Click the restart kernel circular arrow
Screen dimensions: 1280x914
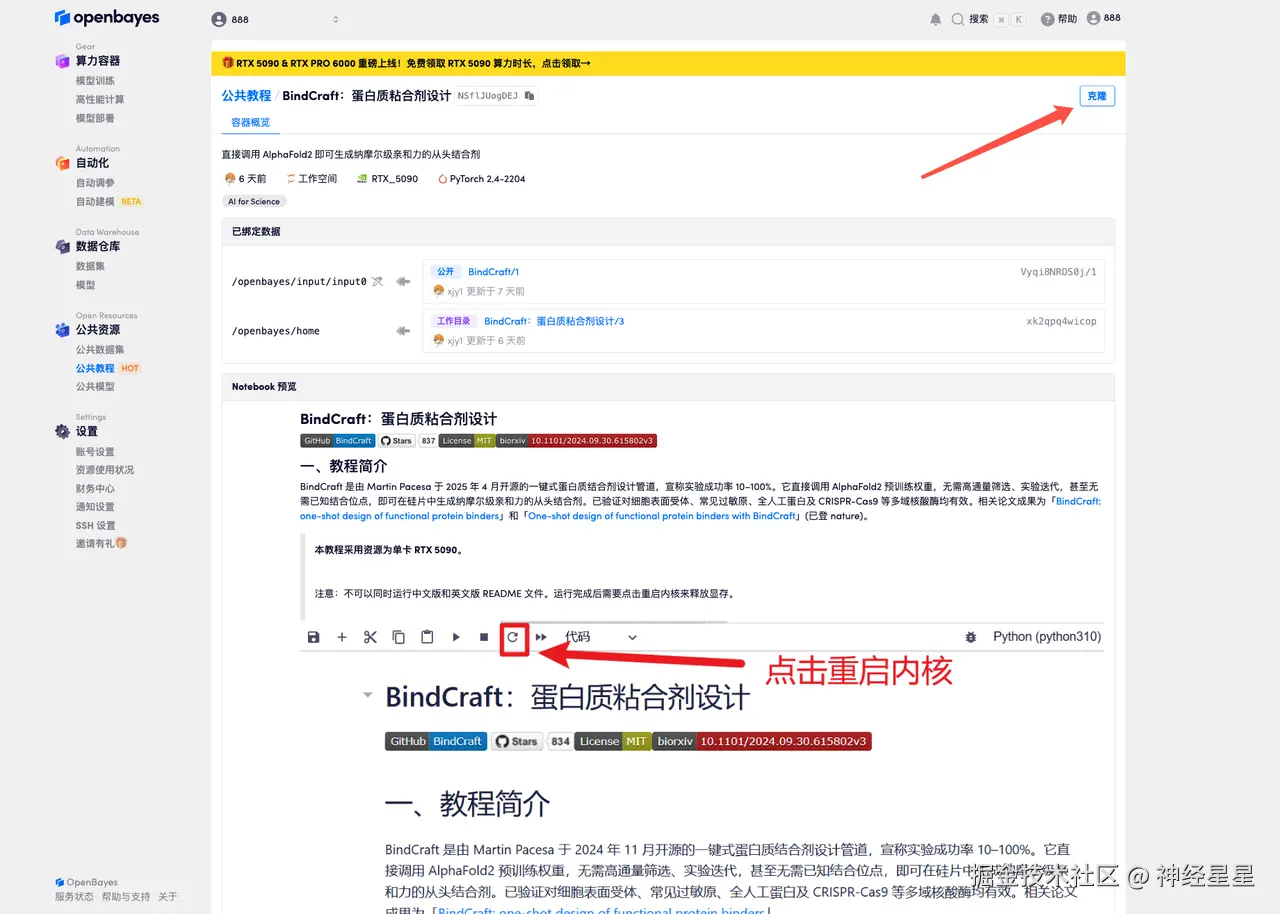point(513,637)
